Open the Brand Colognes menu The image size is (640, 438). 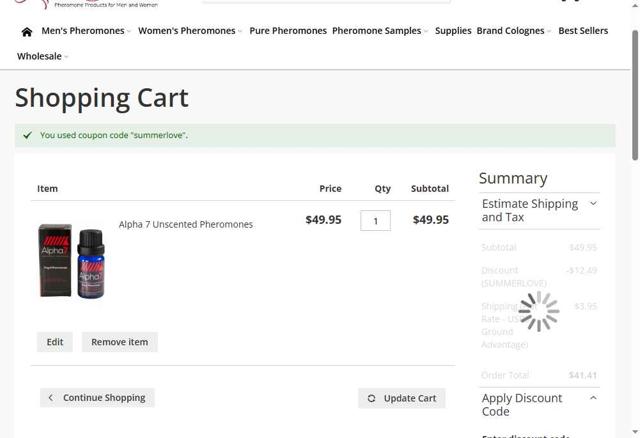513,31
